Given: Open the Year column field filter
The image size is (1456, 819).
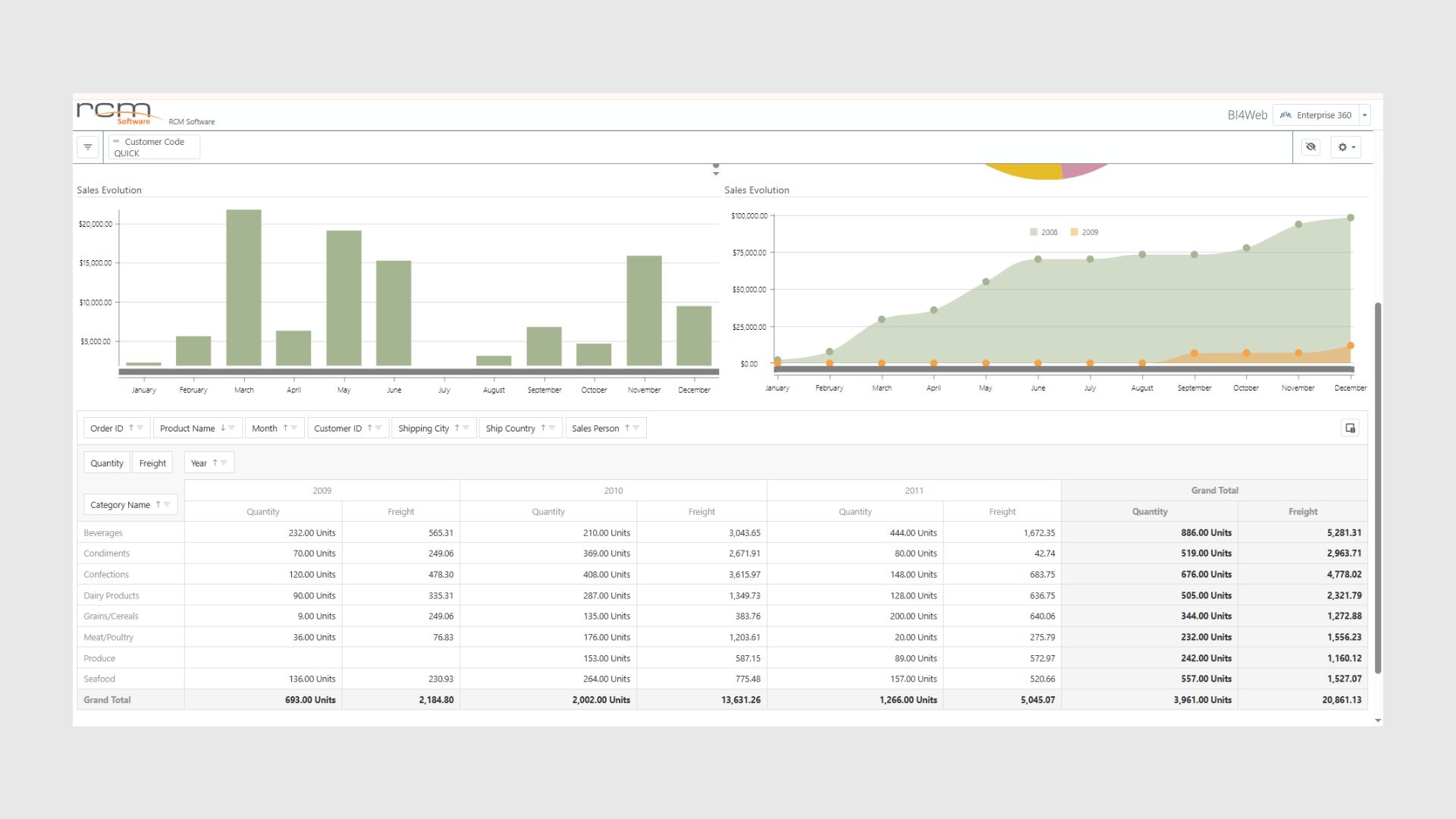Looking at the screenshot, I should (224, 463).
